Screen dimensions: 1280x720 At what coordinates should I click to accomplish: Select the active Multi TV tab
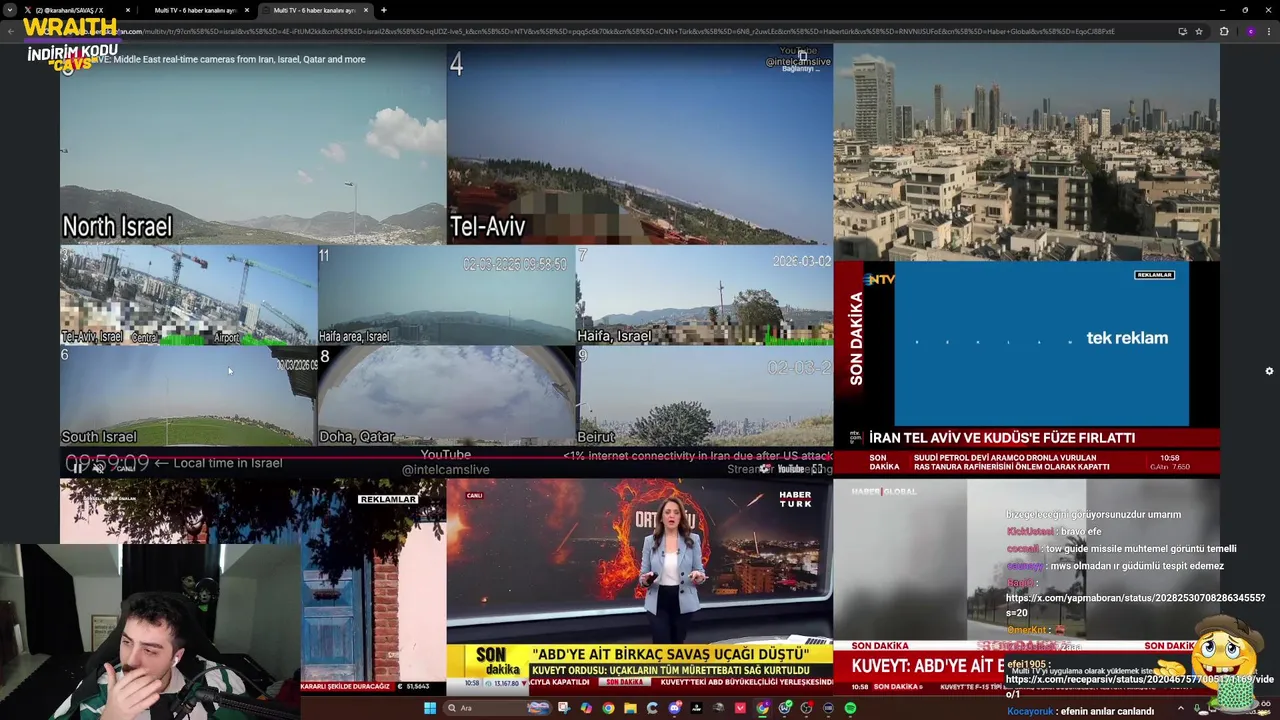315,10
